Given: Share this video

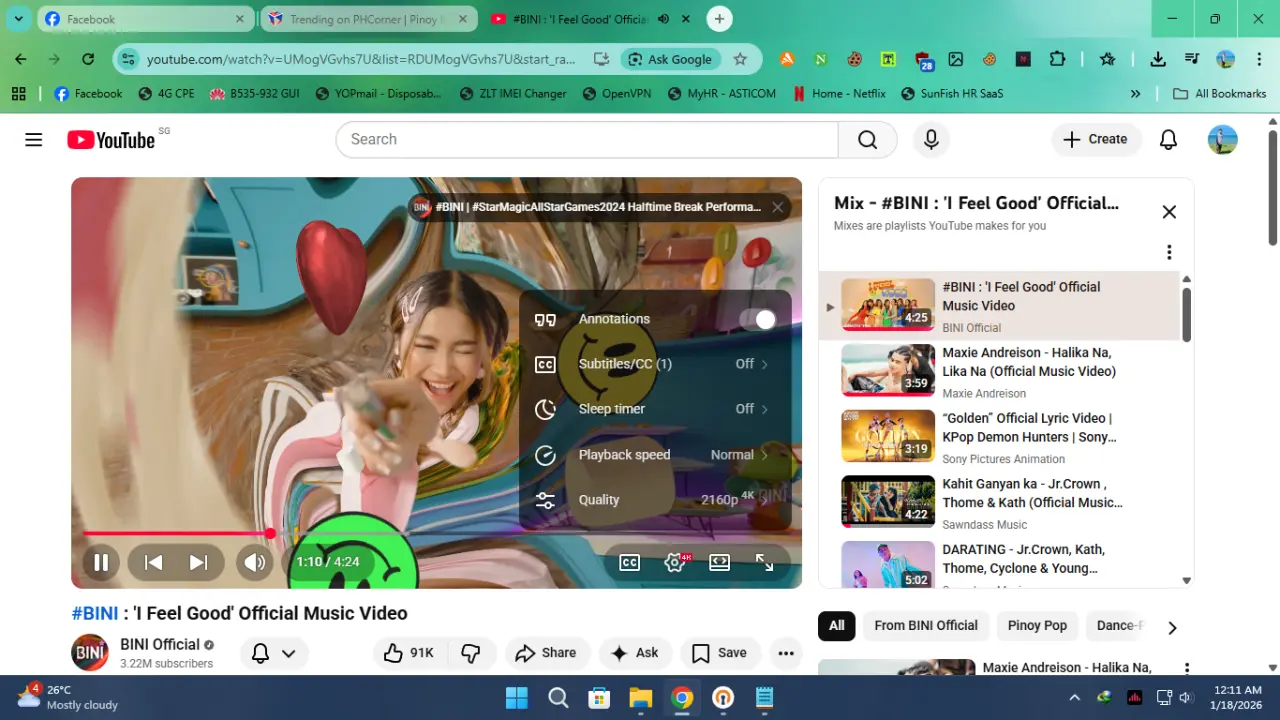Looking at the screenshot, I should tap(546, 653).
